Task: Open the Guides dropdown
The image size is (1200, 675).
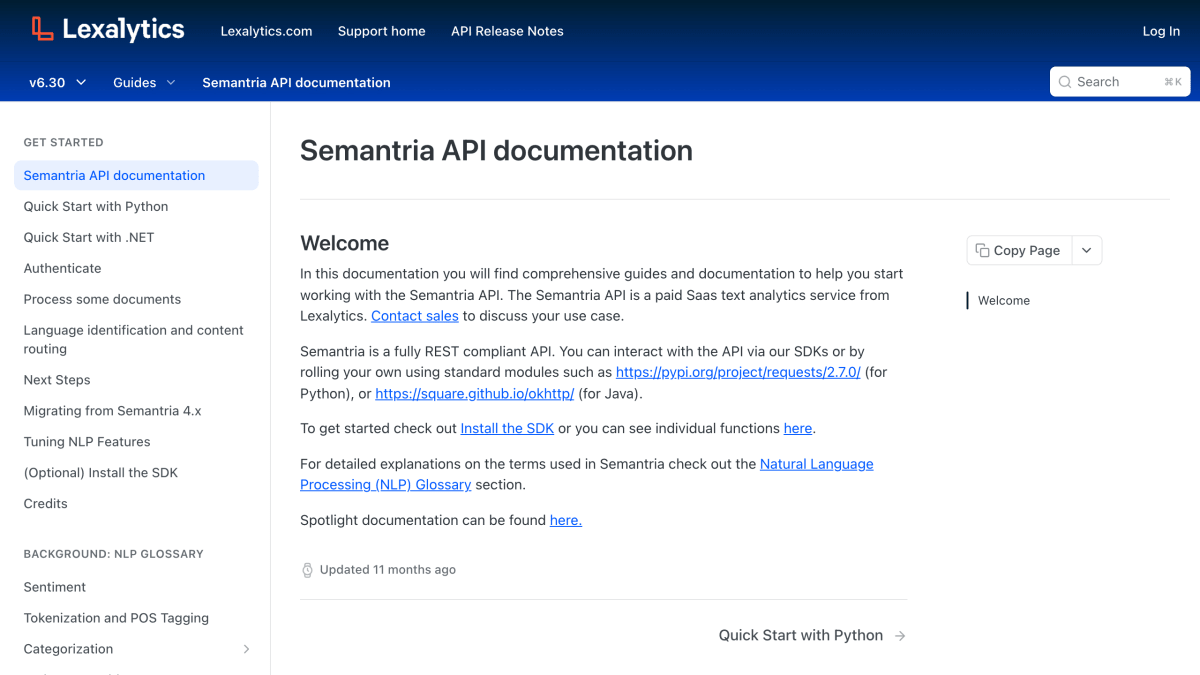Action: pyautogui.click(x=144, y=82)
